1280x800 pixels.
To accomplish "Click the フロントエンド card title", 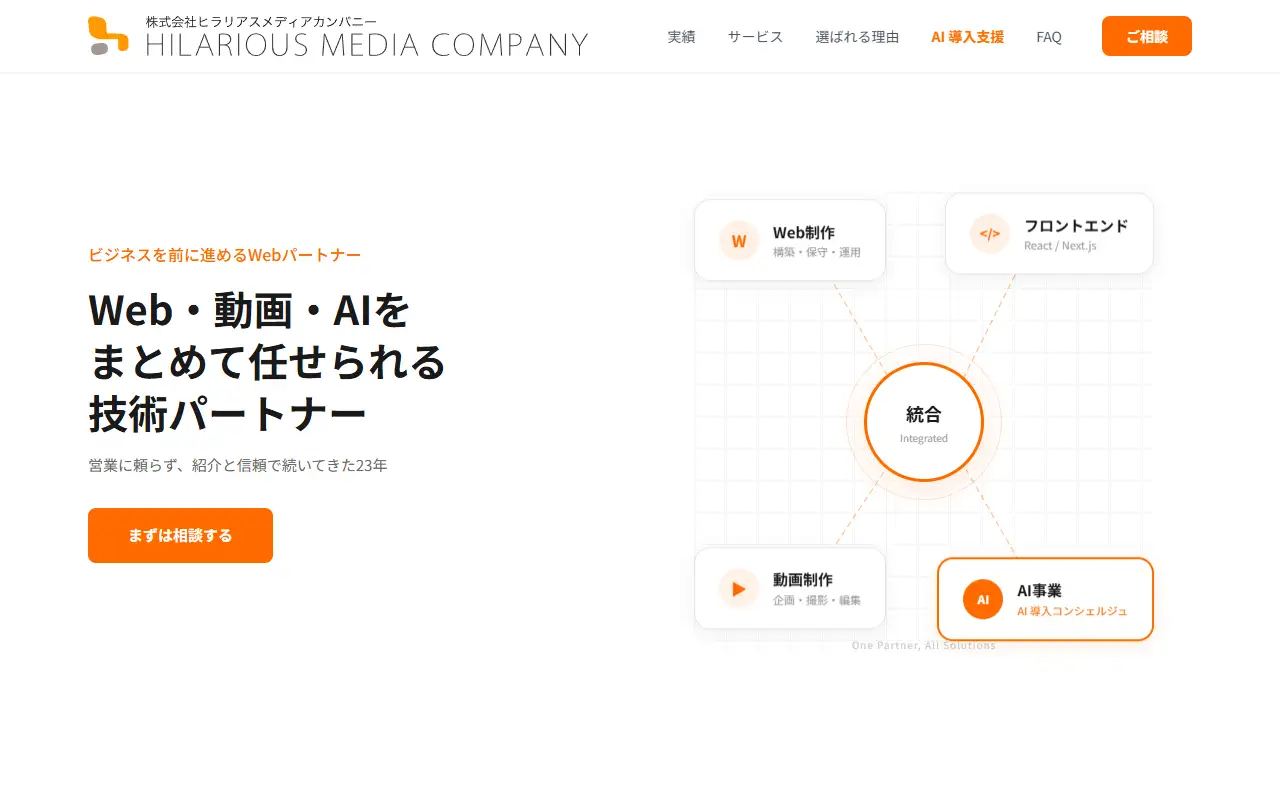I will [1076, 226].
